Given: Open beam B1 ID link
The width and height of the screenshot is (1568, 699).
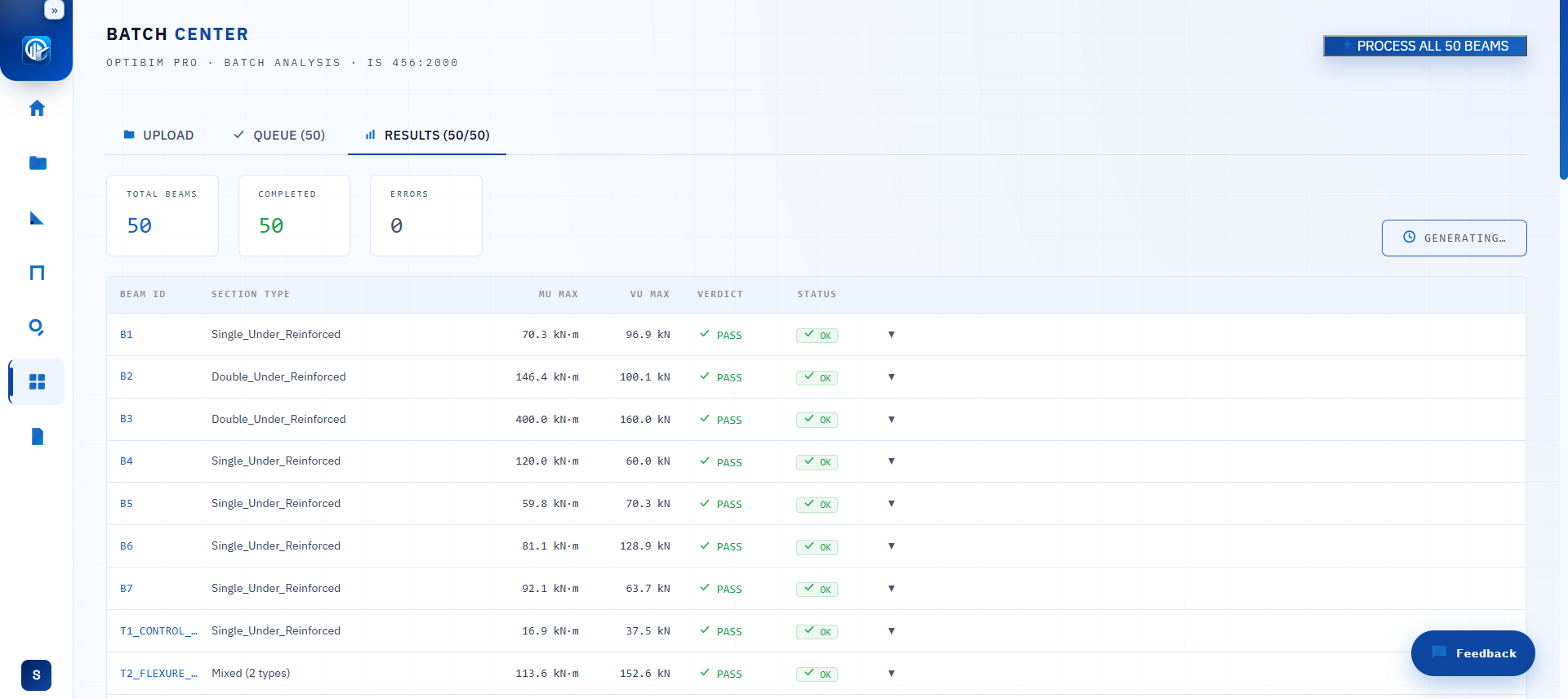Looking at the screenshot, I should tap(127, 334).
